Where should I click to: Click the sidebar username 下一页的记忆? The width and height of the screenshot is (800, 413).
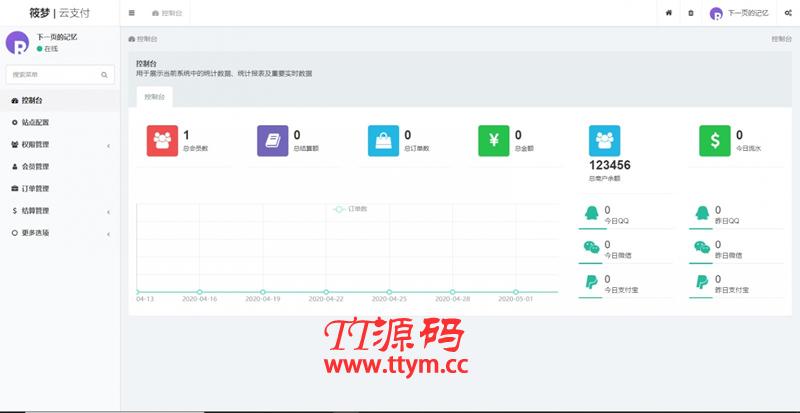(57, 37)
